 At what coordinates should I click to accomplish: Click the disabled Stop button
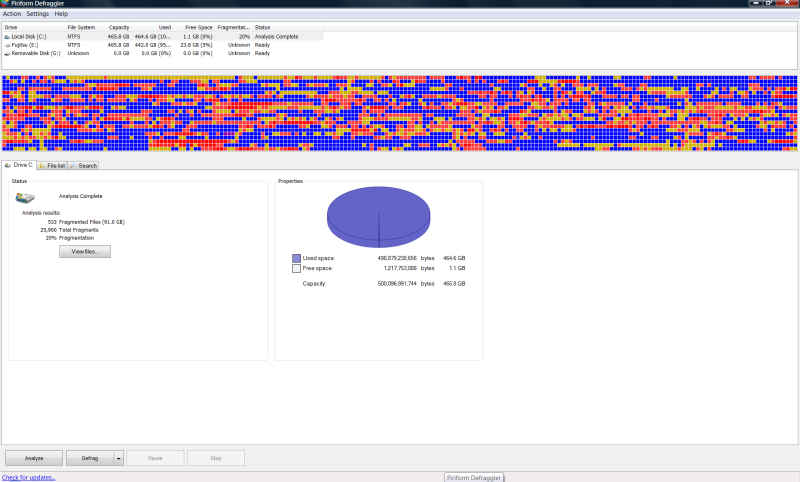point(216,458)
